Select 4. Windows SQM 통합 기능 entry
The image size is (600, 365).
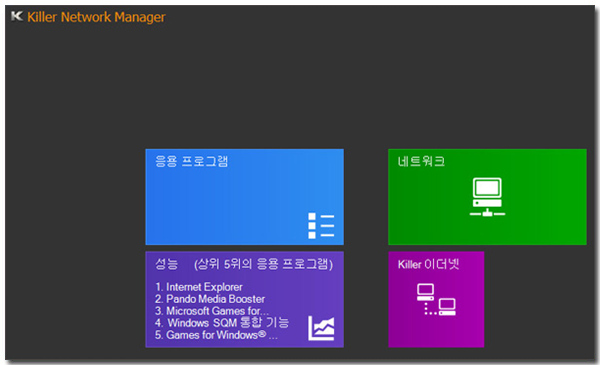222,323
